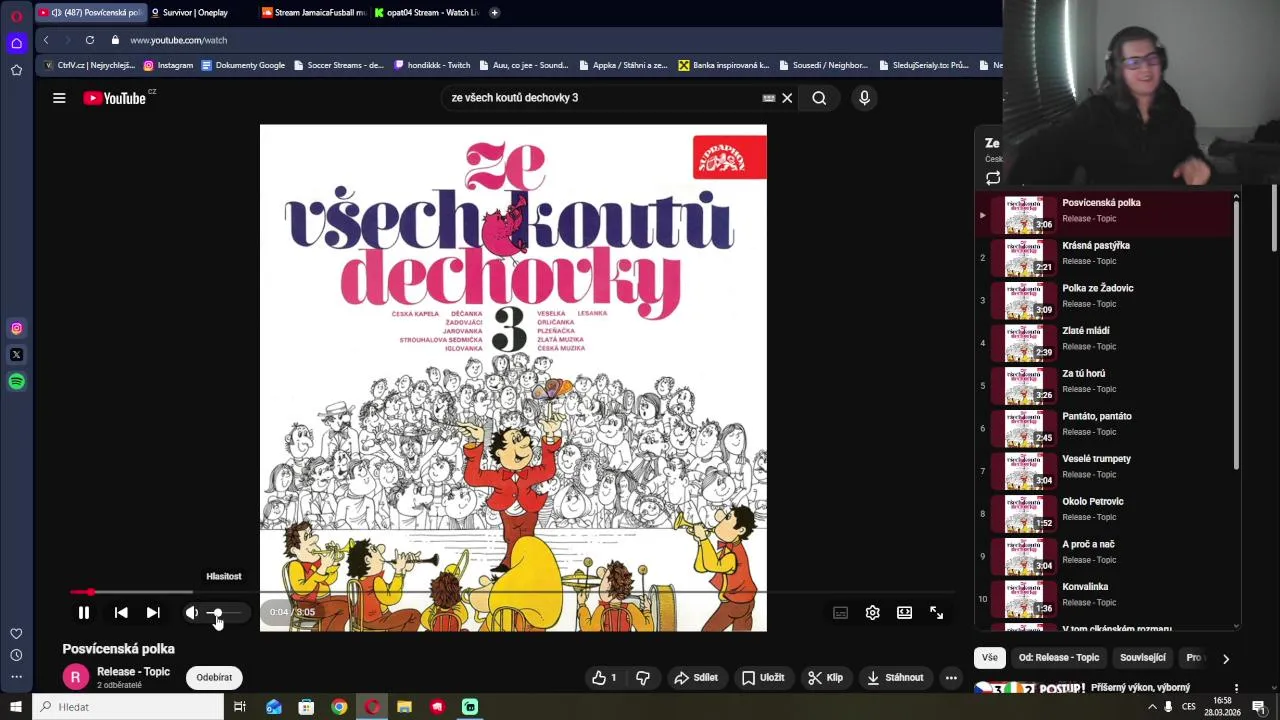Seek along the video progress bar
The height and width of the screenshot is (720, 1280).
point(513,592)
